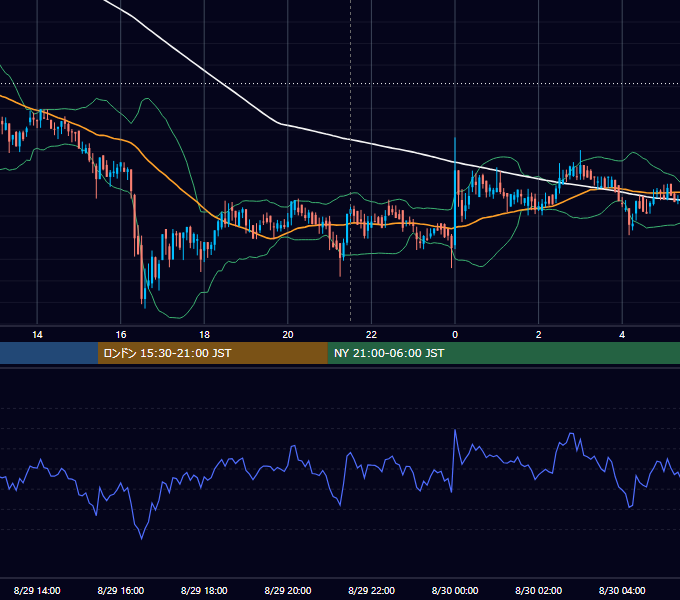Image resolution: width=680 pixels, height=600 pixels.
Task: Click hour label 0 on price chart axis
Action: point(455,335)
